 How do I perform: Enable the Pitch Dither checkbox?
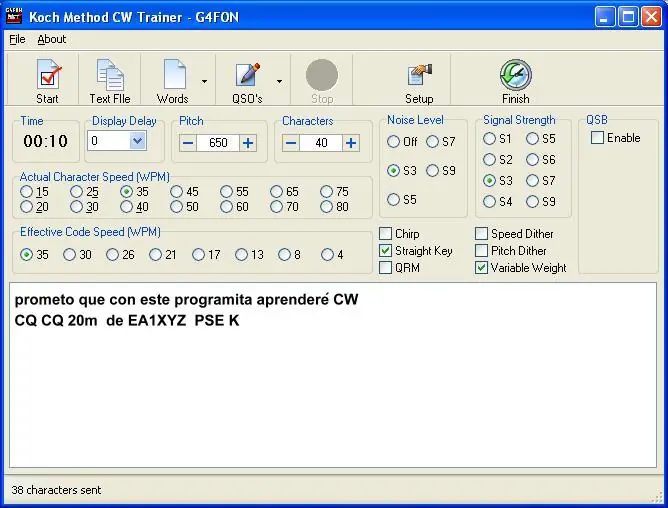(x=481, y=251)
